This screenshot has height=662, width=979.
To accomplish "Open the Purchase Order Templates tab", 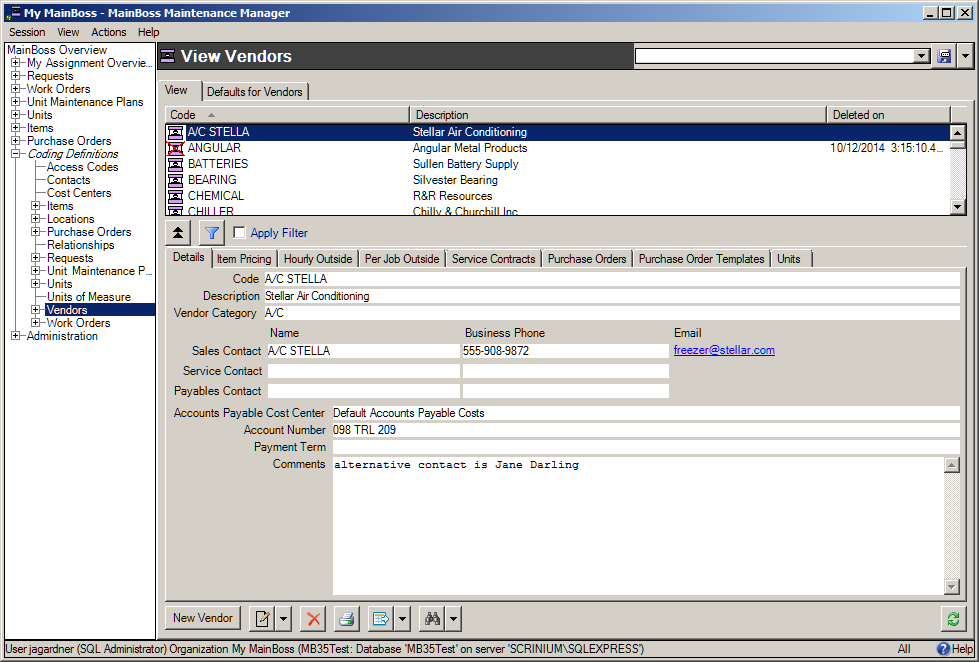I will click(701, 259).
